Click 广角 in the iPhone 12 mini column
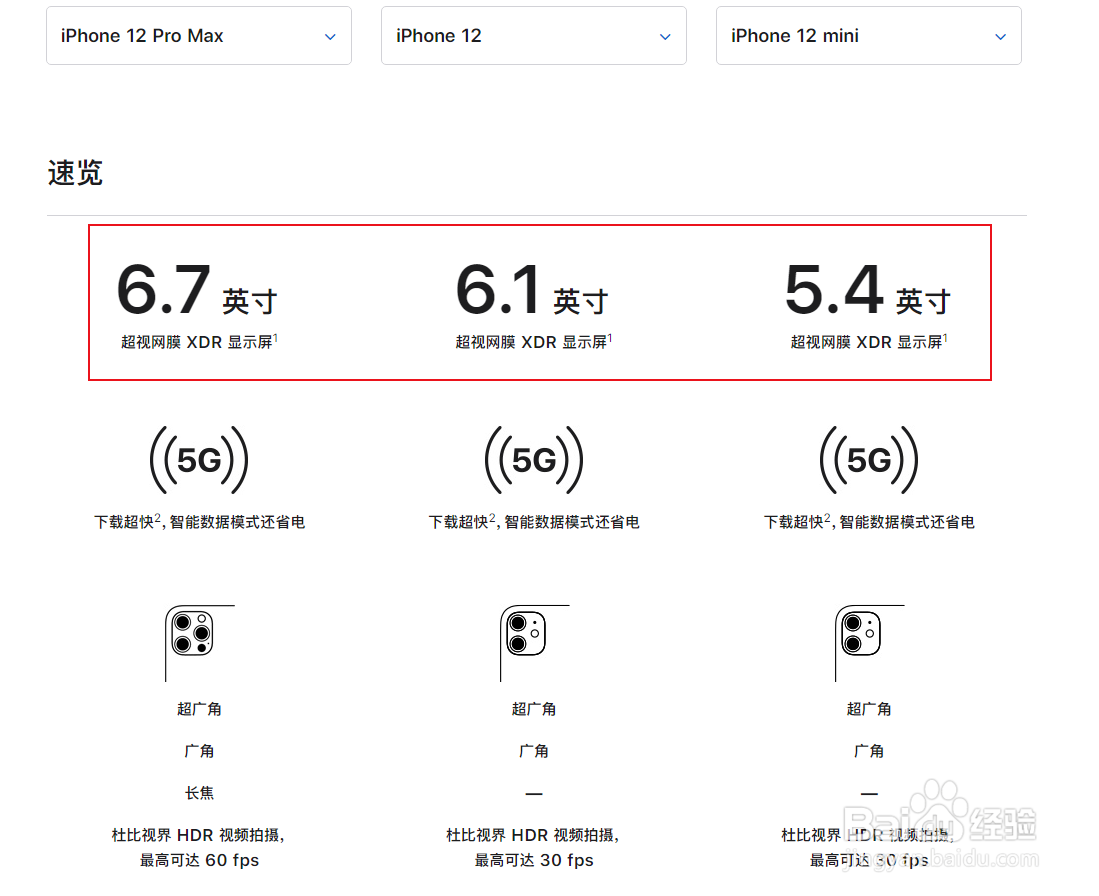This screenshot has height=896, width=1099. (x=869, y=751)
